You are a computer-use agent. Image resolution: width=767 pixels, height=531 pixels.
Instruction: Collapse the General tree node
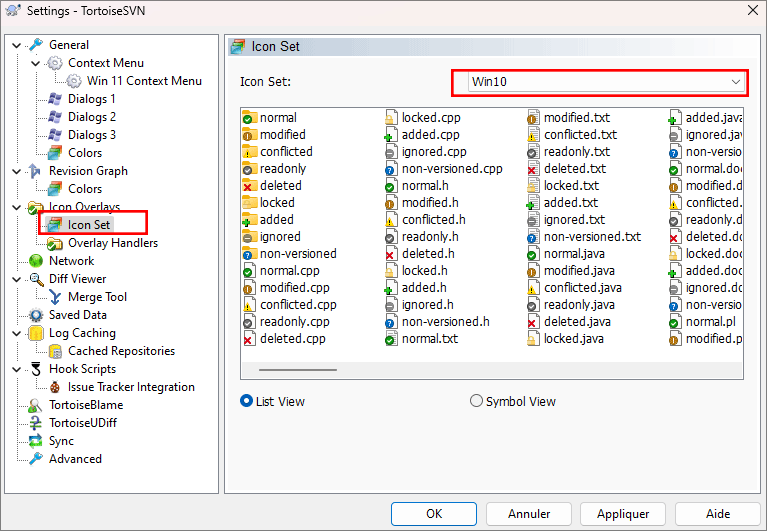pos(17,45)
